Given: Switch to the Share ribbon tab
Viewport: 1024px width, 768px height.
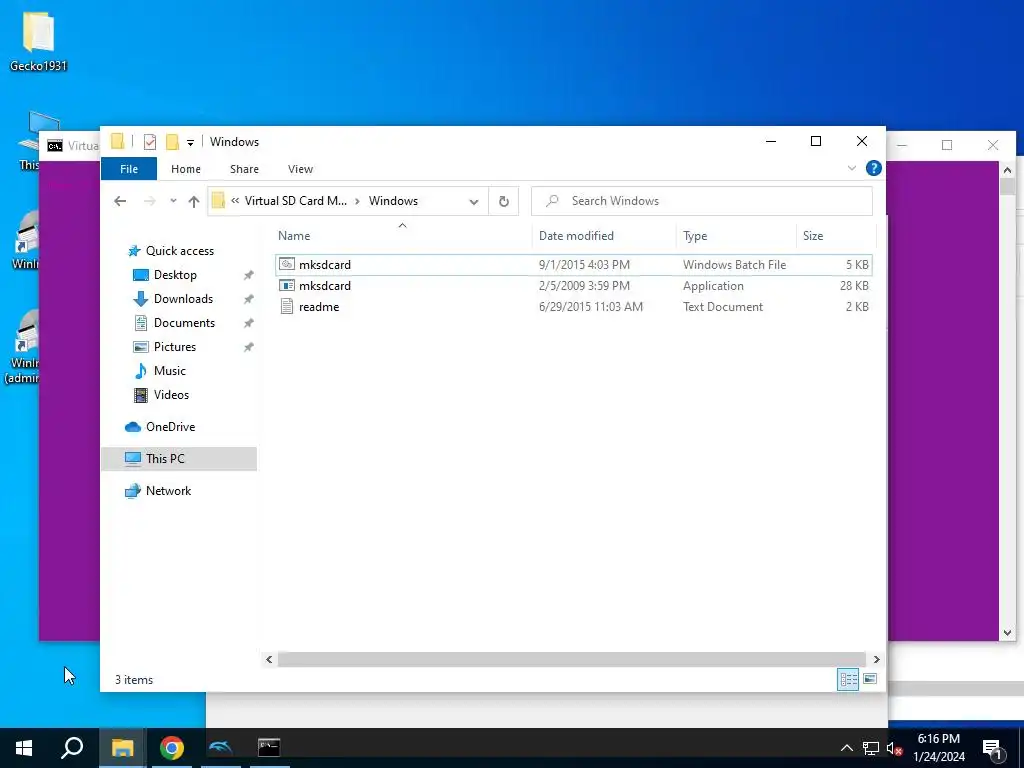Looking at the screenshot, I should coord(244,168).
